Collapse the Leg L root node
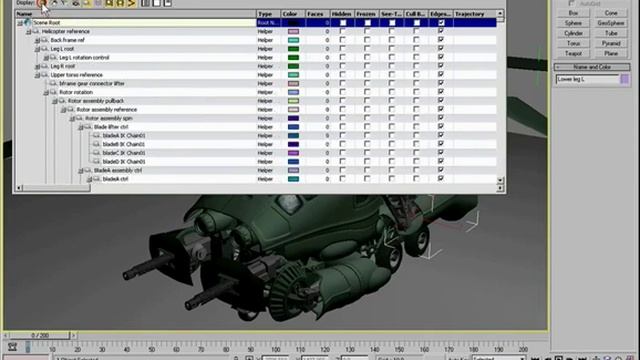The image size is (640, 360). (37, 49)
